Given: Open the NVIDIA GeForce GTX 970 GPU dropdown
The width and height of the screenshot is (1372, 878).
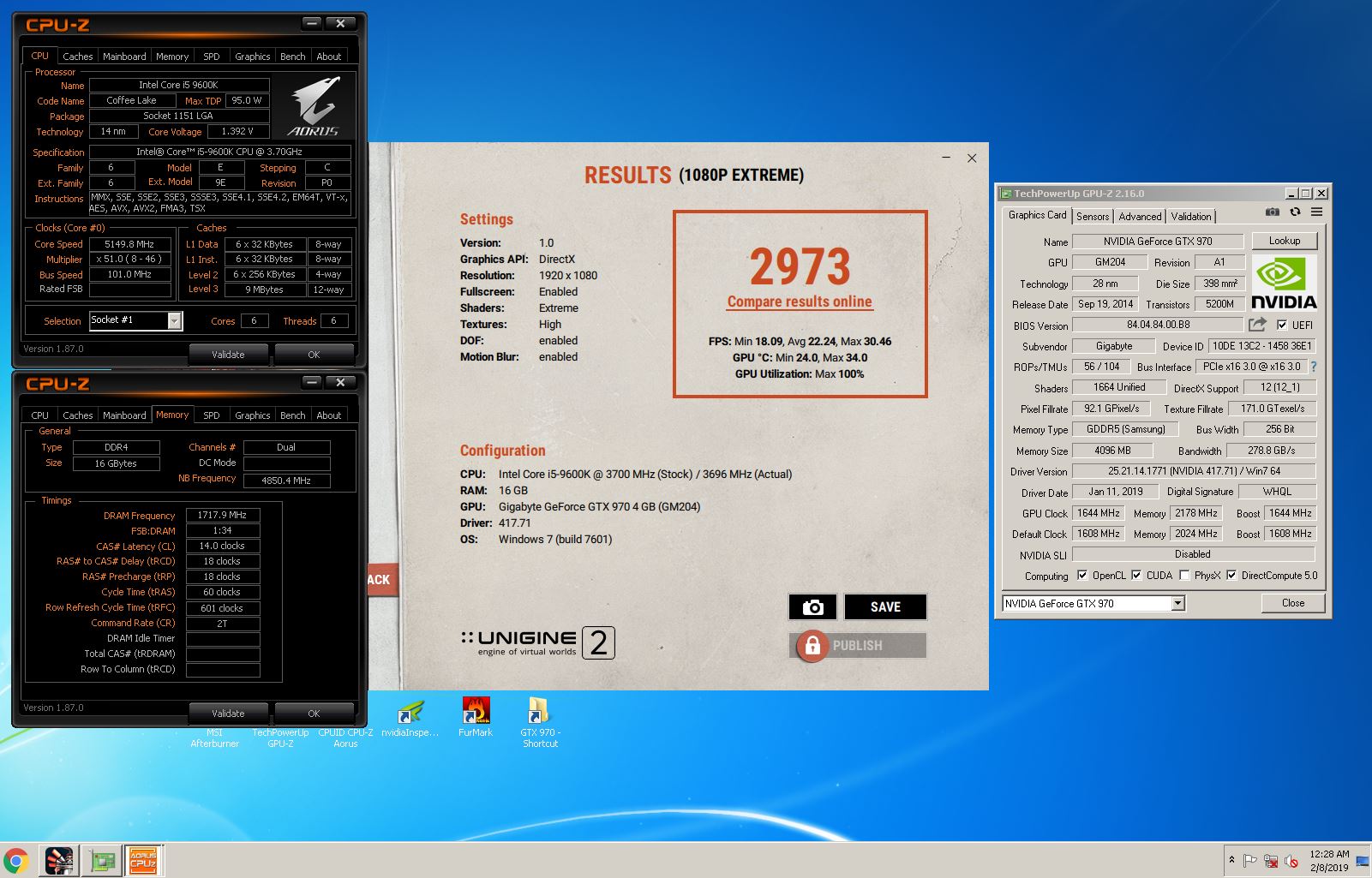Looking at the screenshot, I should [1177, 604].
